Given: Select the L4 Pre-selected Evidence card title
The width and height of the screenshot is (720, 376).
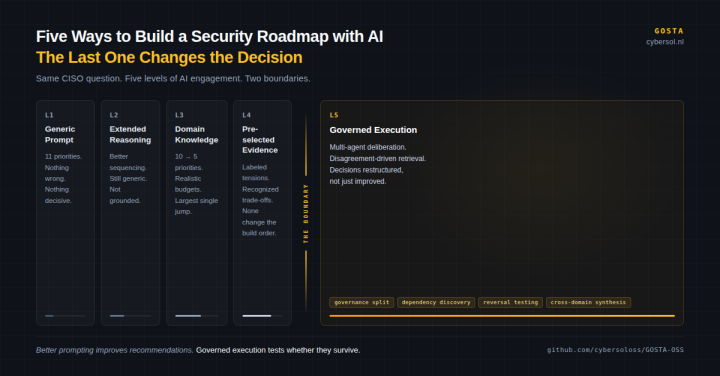Looking at the screenshot, I should (260, 140).
